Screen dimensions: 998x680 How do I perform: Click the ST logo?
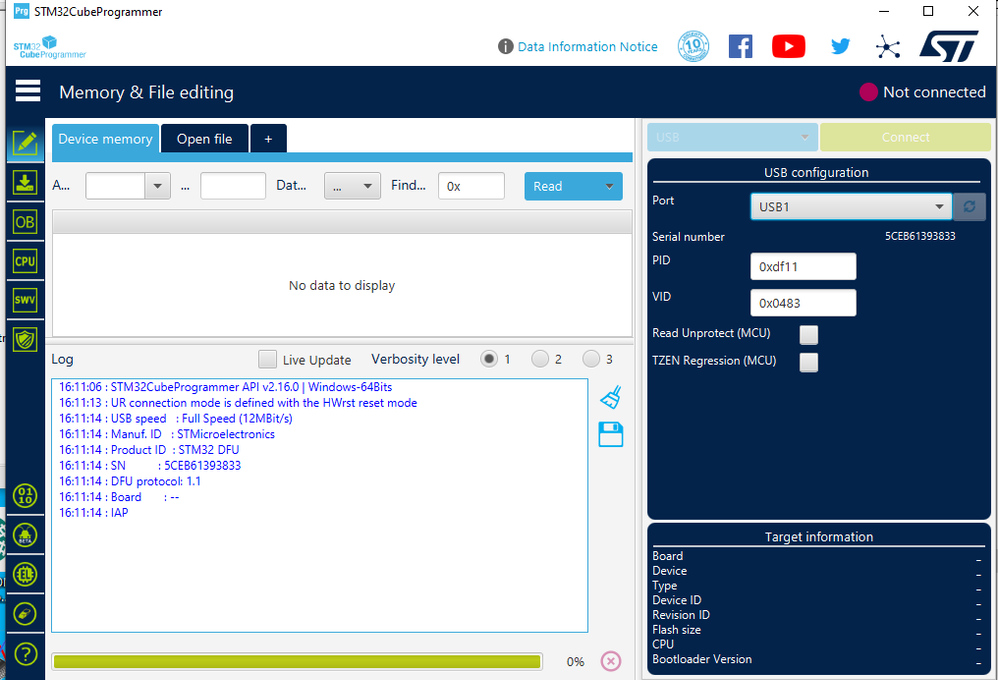[x=948, y=46]
